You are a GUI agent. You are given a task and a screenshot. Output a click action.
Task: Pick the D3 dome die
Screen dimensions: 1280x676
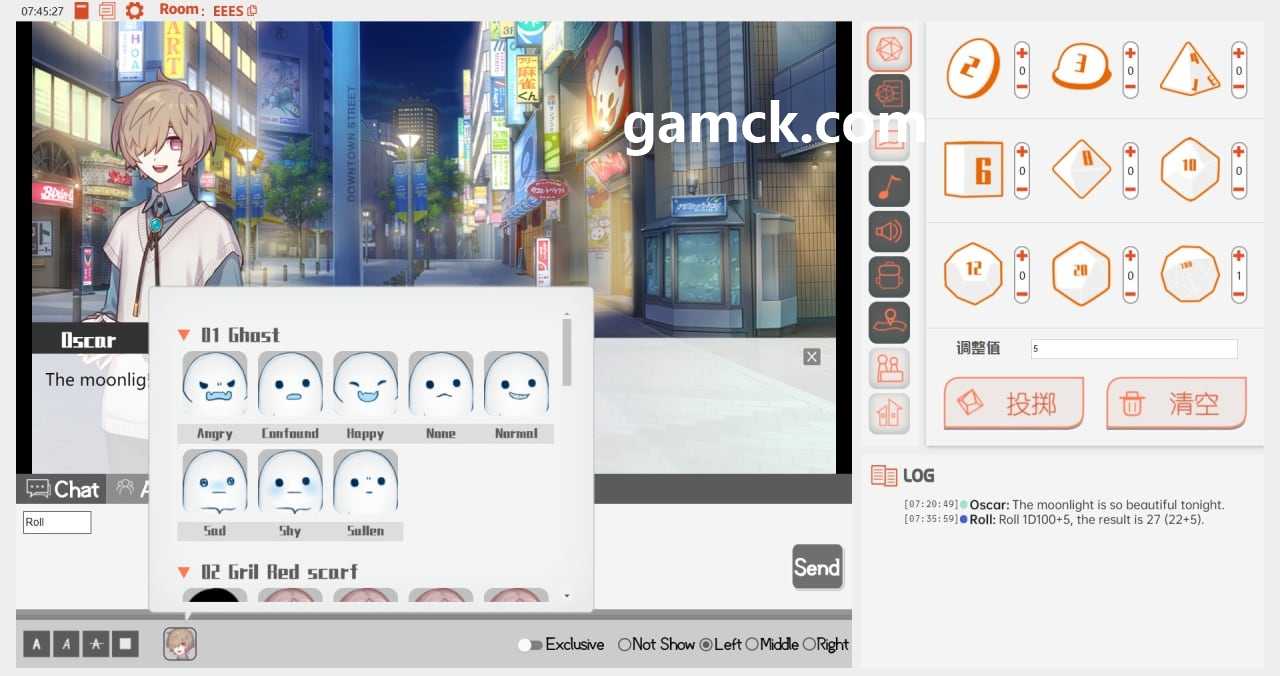(x=1081, y=68)
